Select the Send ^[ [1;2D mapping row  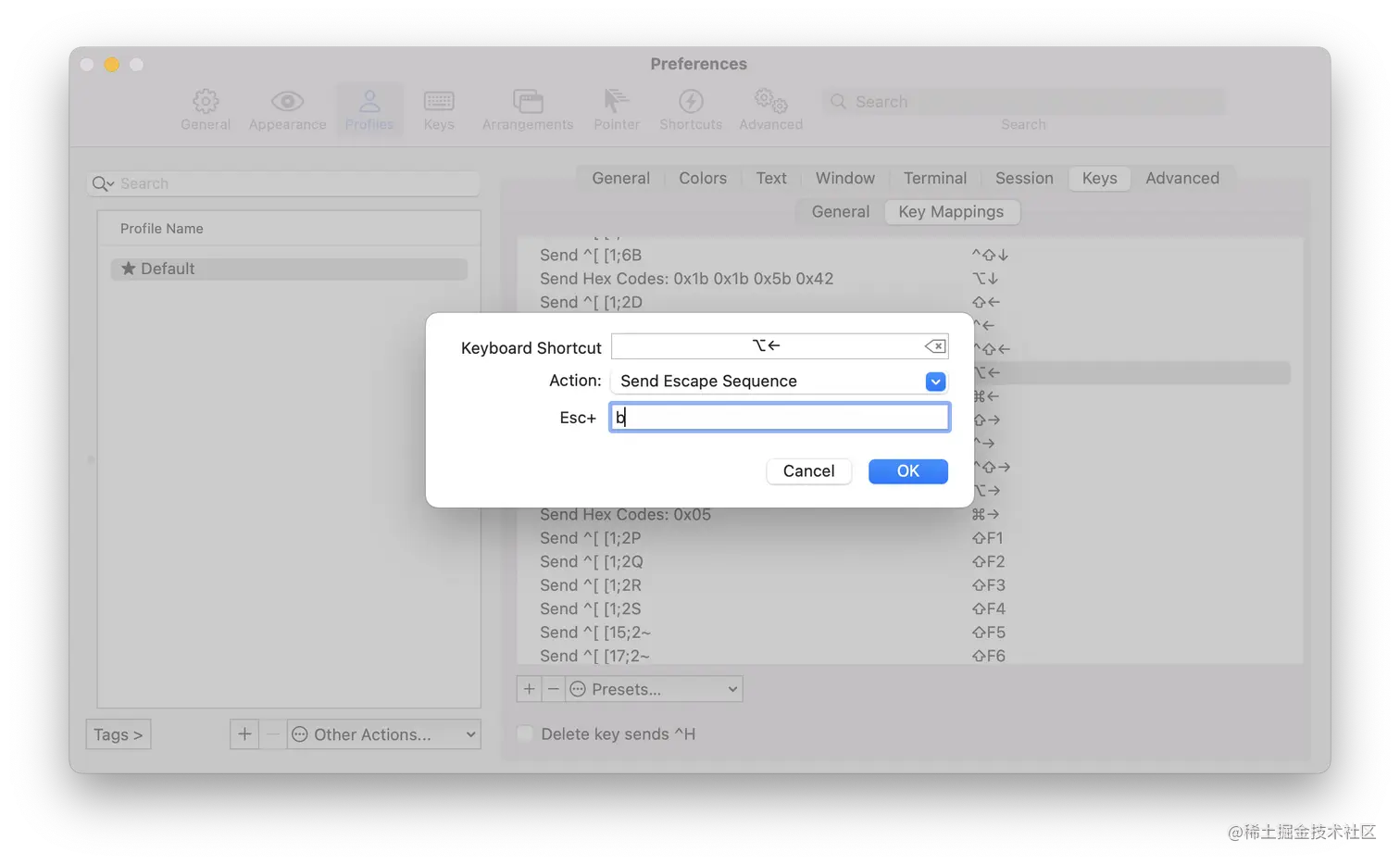909,302
